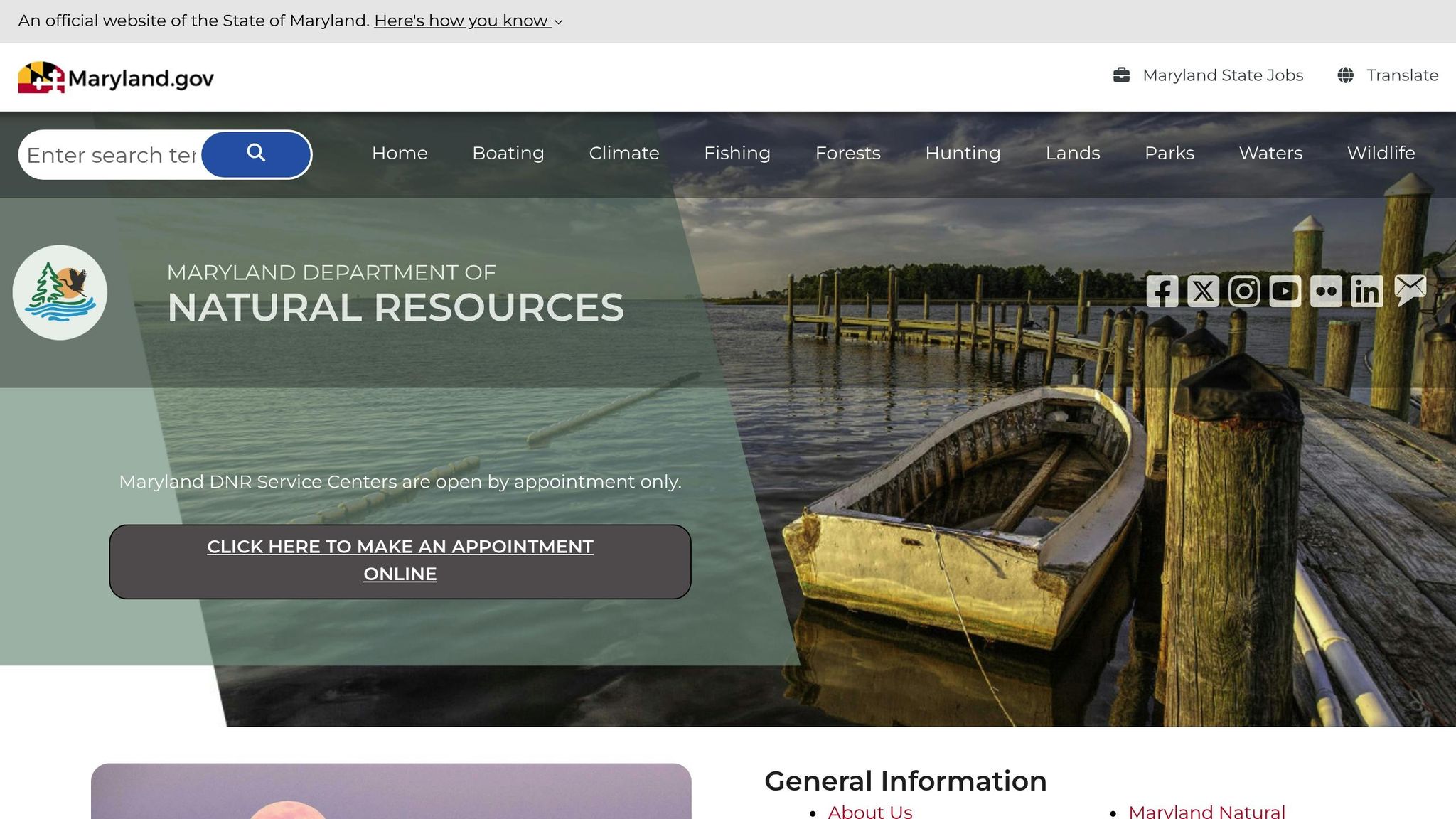Viewport: 1456px width, 819px height.
Task: Click the Maryland.gov flag logo
Action: click(x=116, y=77)
